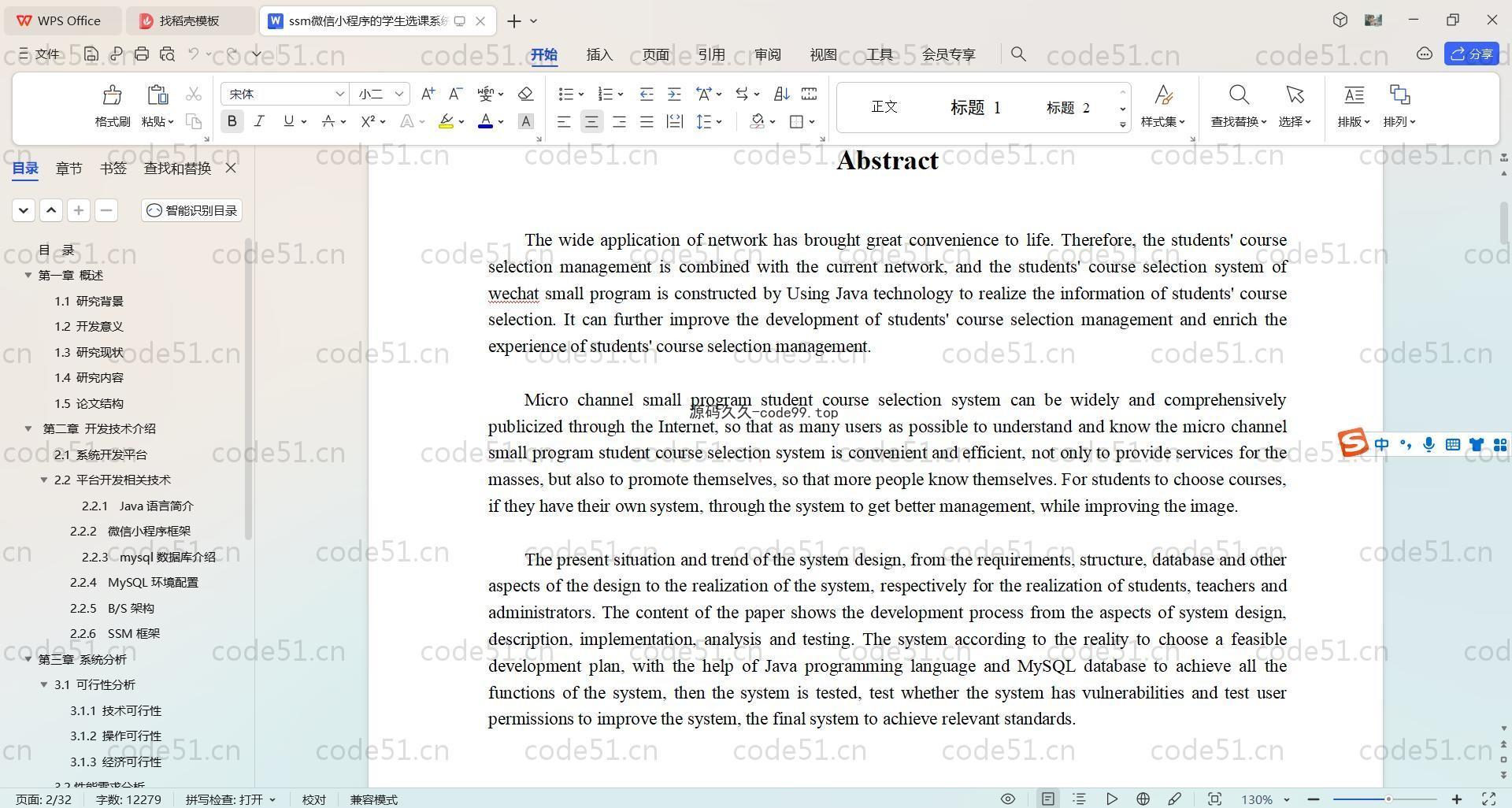Expand the styles gallery list
The image size is (1512, 808).
[1122, 124]
